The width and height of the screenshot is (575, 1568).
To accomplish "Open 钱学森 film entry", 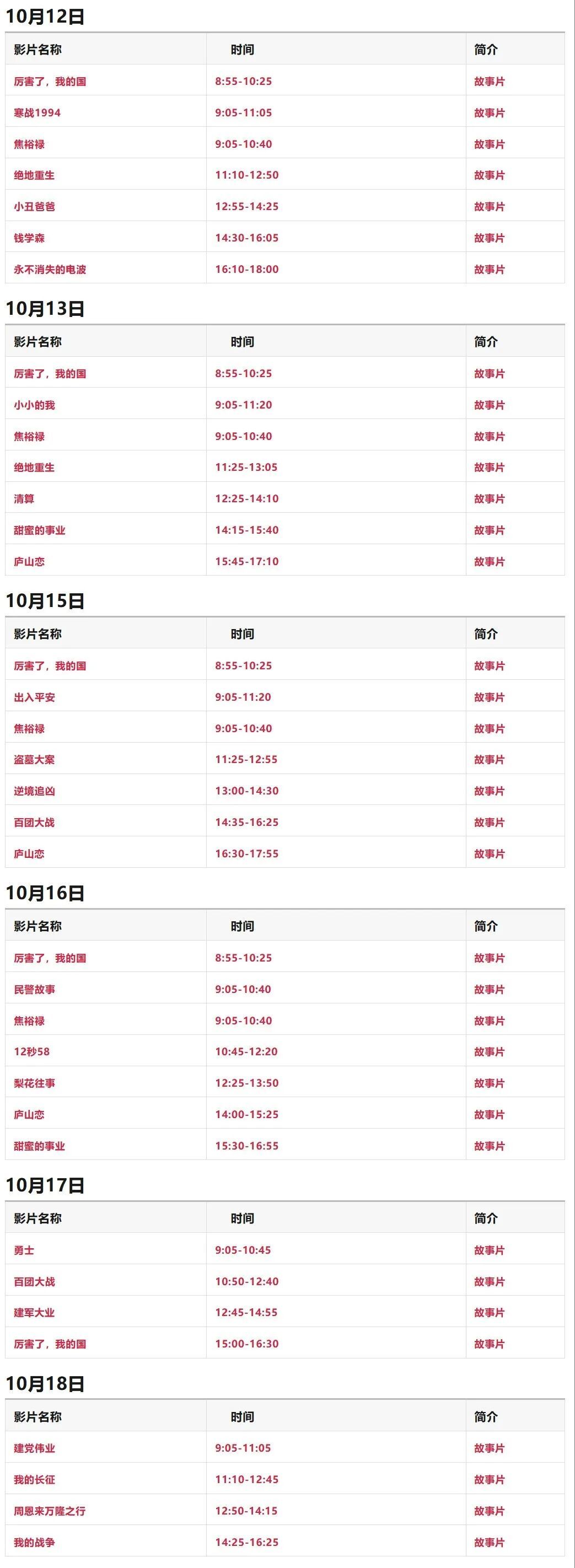I will (x=29, y=238).
